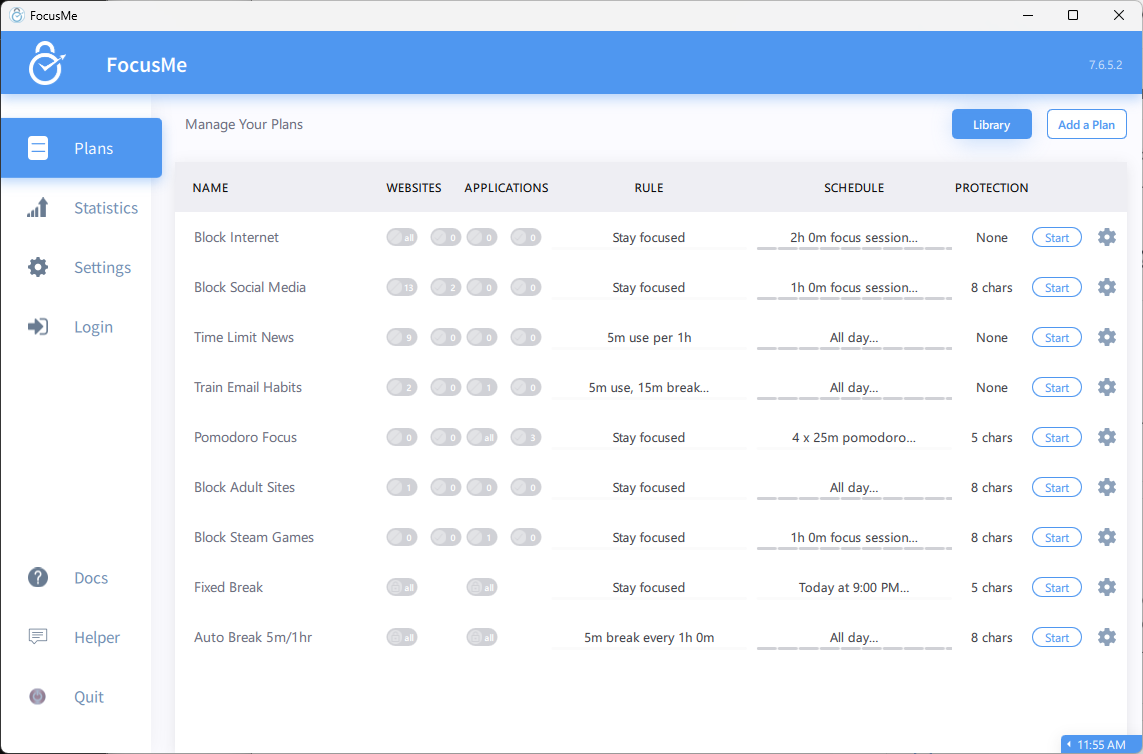Click the small arrow beside 11:55 AM clock
The width and height of the screenshot is (1143, 754).
(1069, 745)
